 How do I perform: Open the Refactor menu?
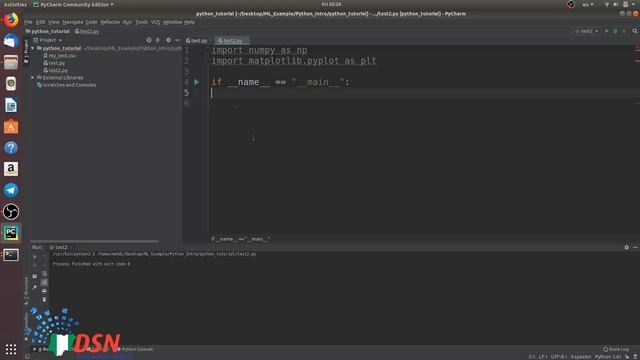110,22
